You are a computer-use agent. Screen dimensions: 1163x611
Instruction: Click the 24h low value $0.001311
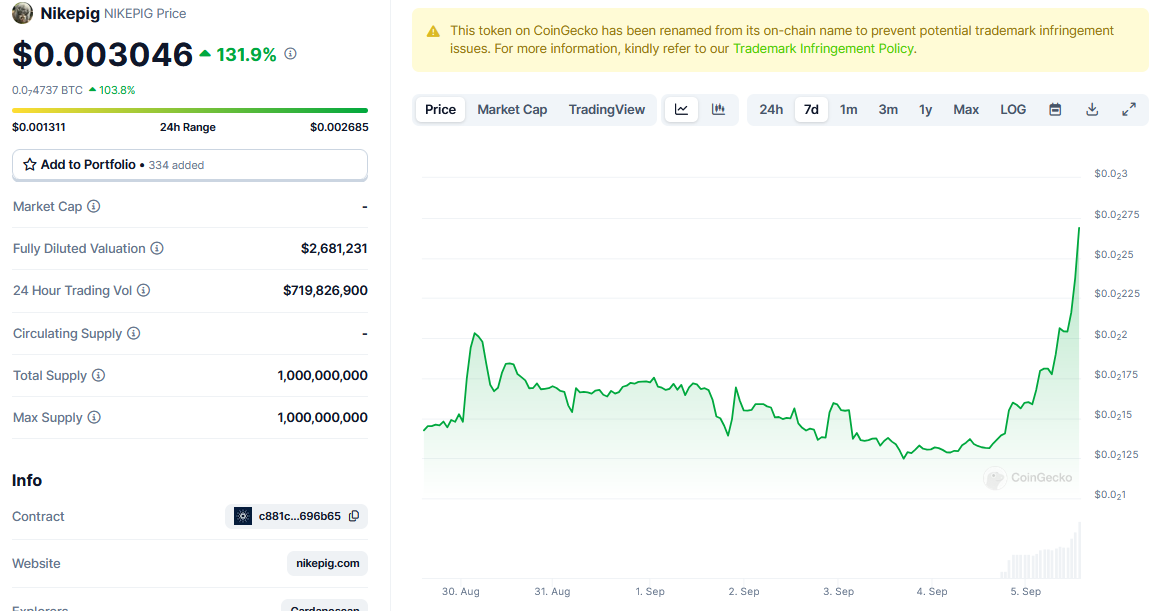pos(39,127)
